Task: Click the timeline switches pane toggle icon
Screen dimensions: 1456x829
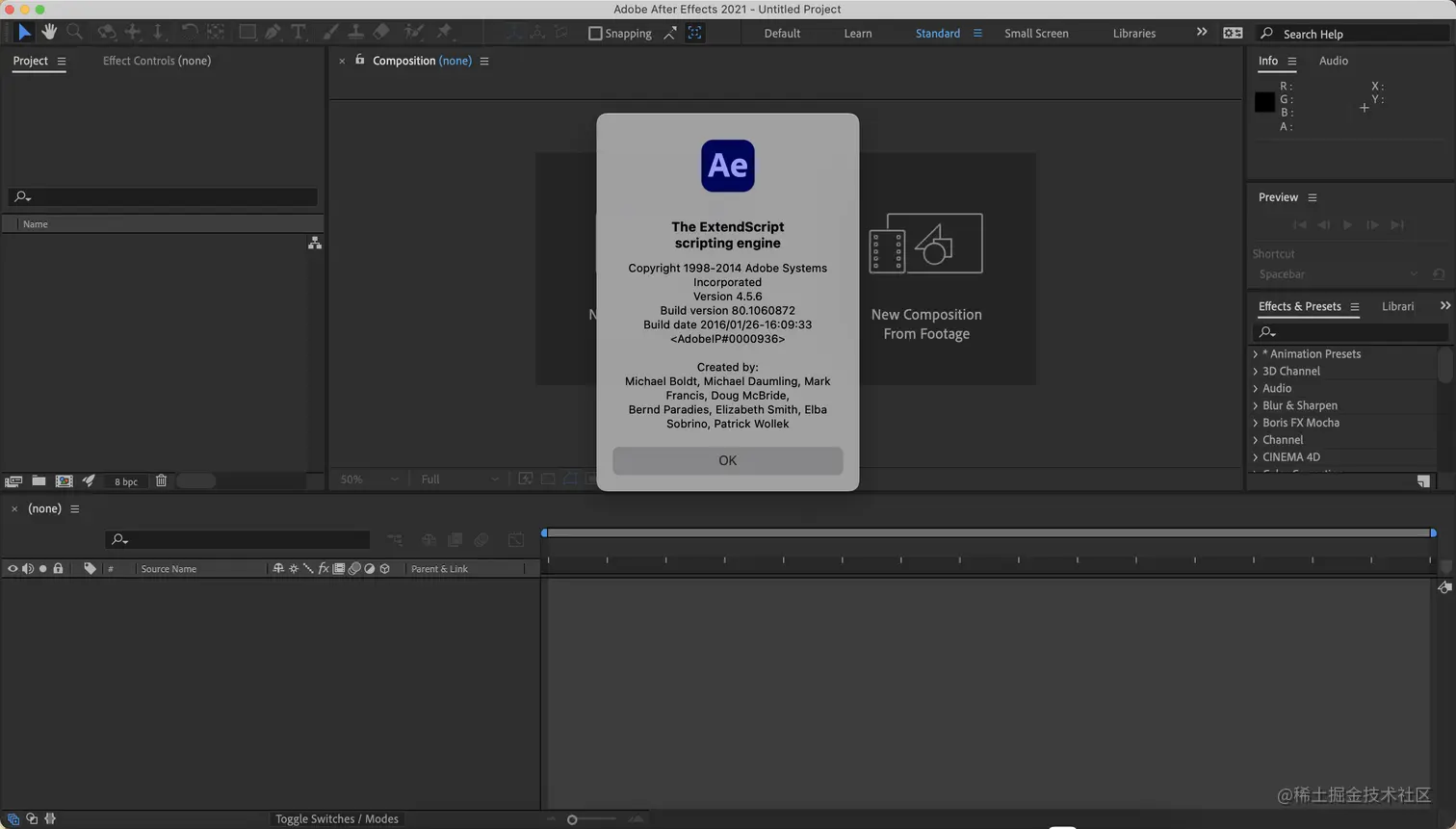Action: [x=13, y=818]
